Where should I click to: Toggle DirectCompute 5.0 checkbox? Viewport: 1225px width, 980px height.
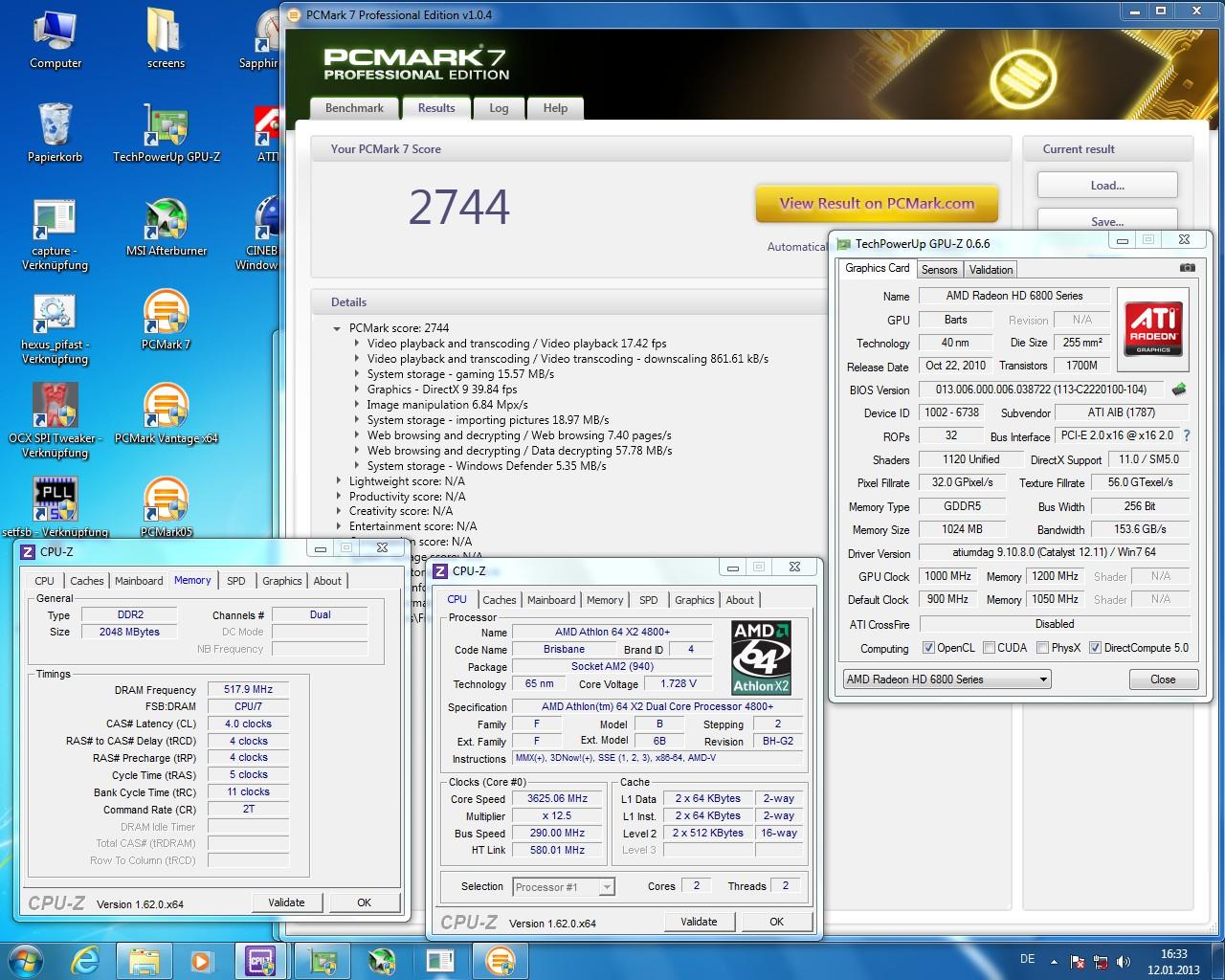[x=1096, y=648]
